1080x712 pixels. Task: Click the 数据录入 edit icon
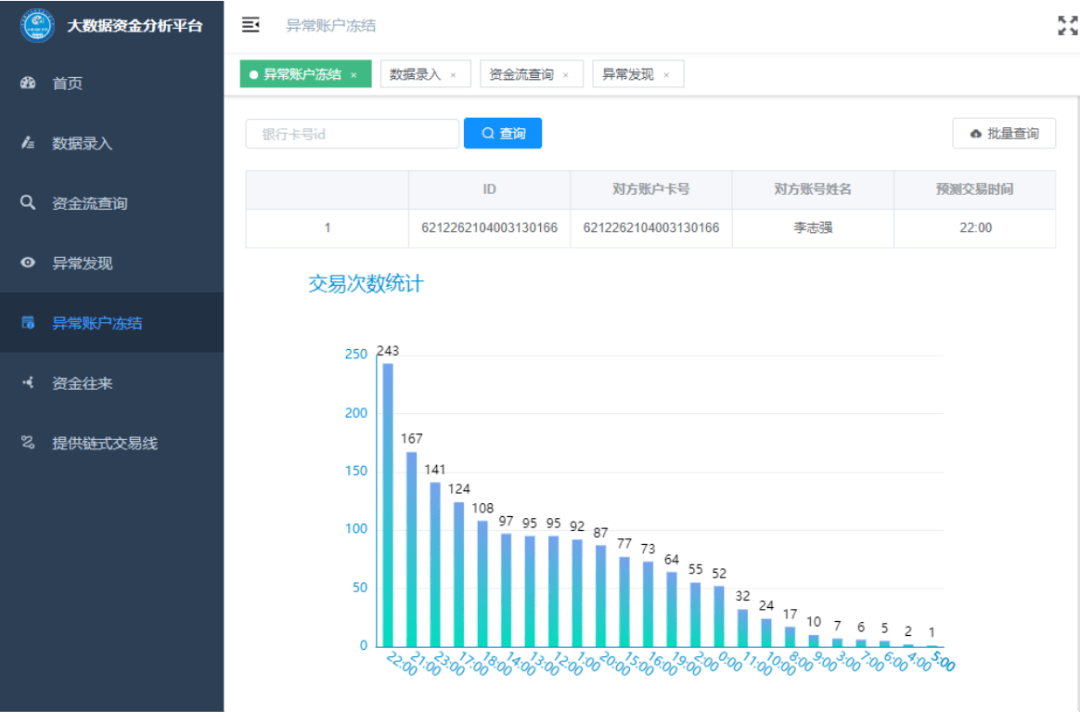[28, 143]
